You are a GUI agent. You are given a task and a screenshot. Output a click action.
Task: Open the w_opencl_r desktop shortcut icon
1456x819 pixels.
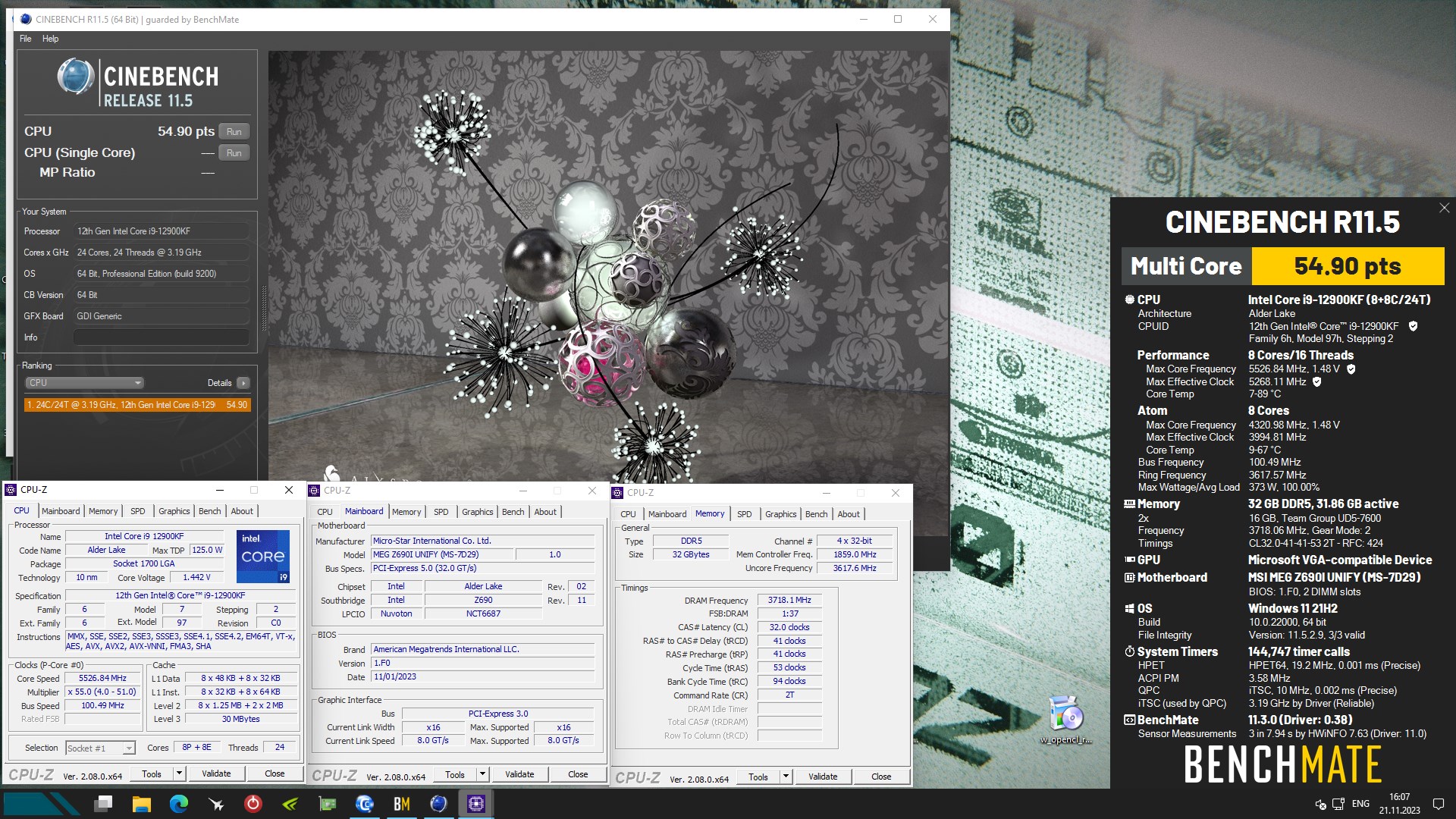[1065, 719]
